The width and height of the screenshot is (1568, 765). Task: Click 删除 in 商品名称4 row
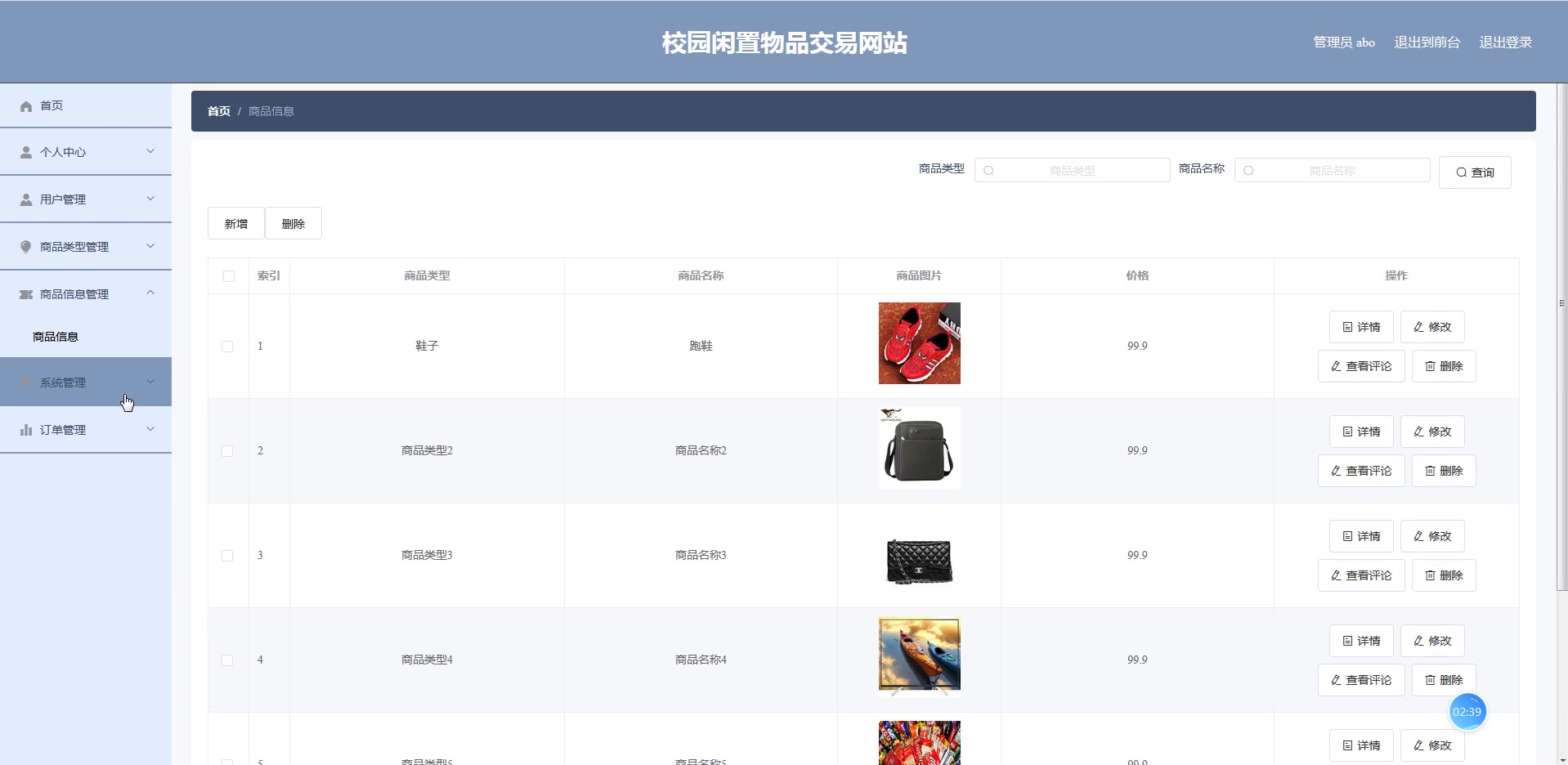click(1444, 680)
